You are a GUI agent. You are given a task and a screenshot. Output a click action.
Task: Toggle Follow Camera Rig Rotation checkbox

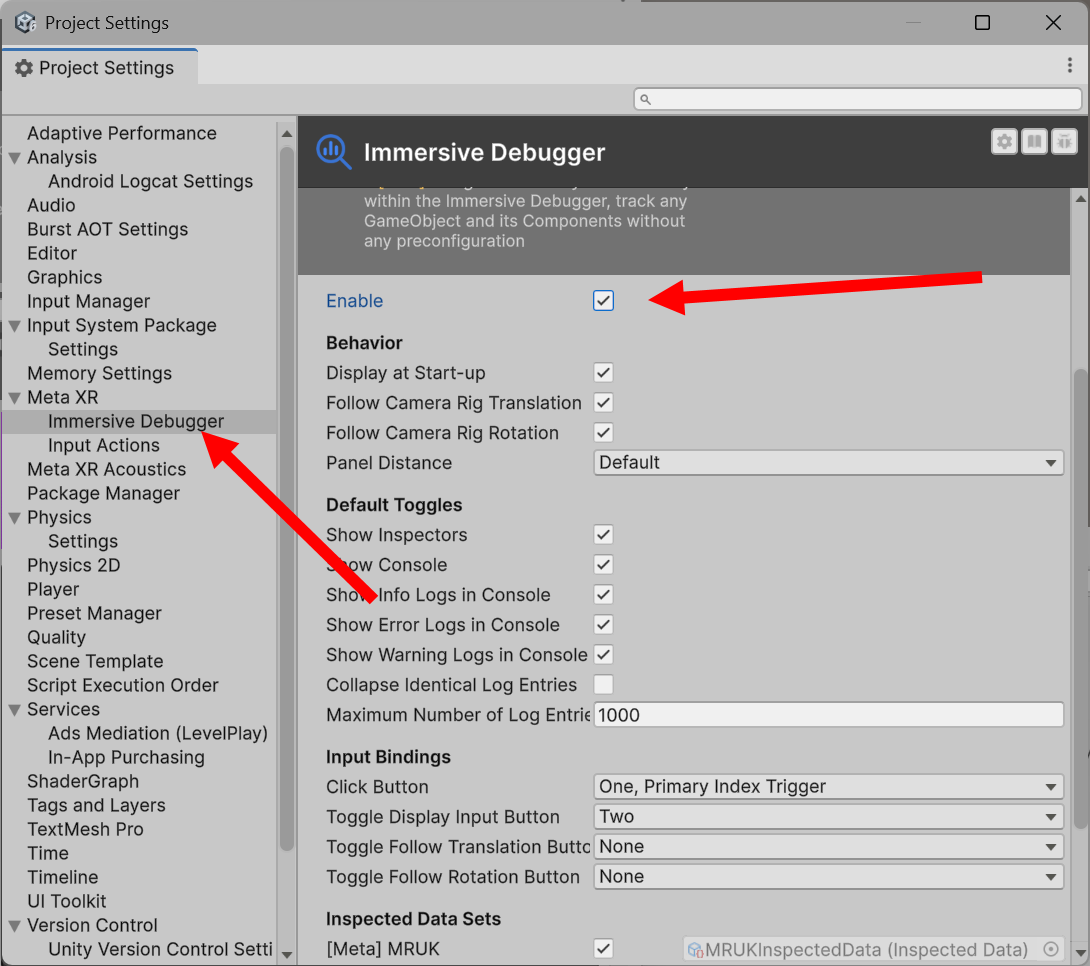pyautogui.click(x=603, y=432)
